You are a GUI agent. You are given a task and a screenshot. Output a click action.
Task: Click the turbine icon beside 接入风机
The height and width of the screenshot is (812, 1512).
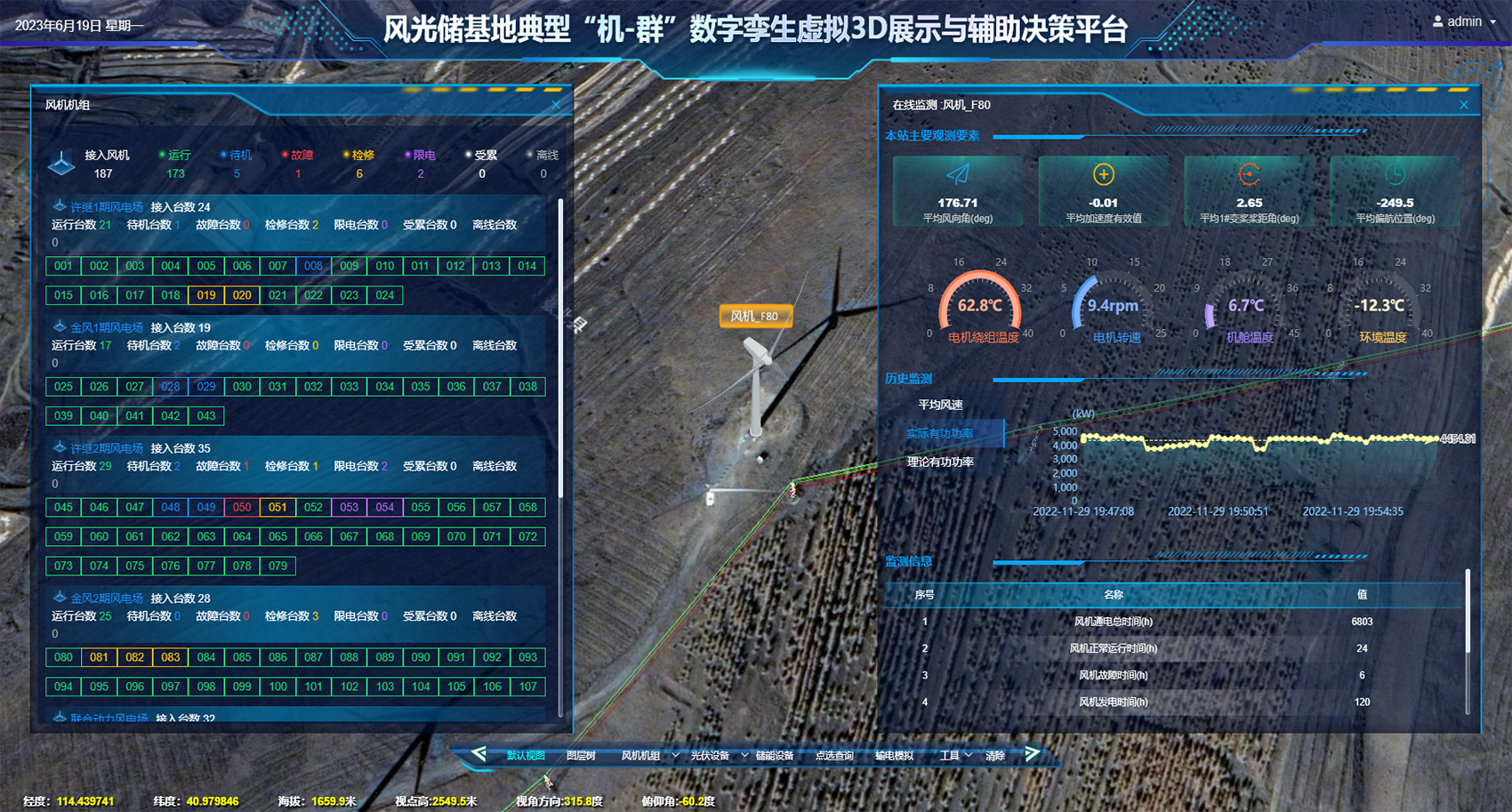pos(60,164)
